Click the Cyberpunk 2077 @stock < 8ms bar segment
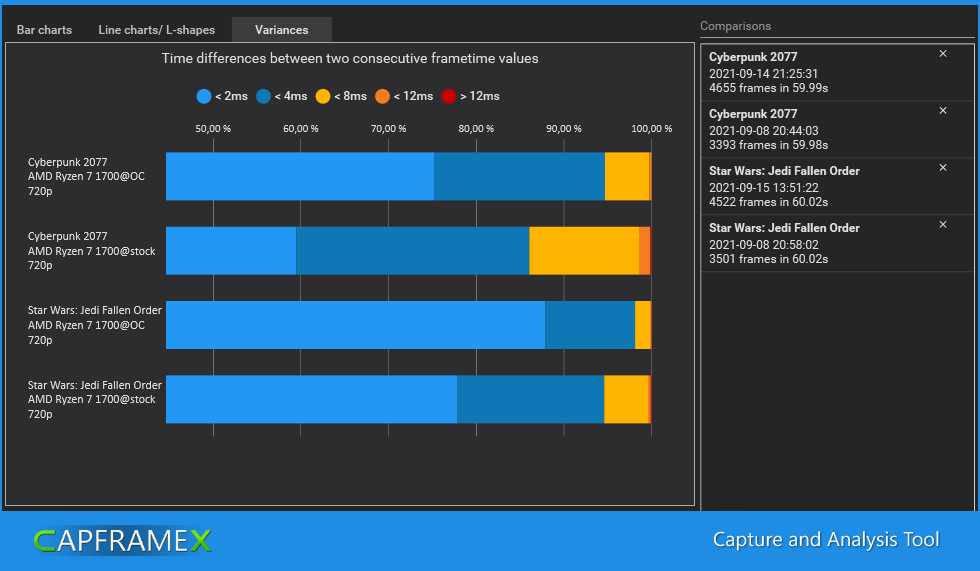Viewport: 980px width, 571px height. [x=584, y=251]
